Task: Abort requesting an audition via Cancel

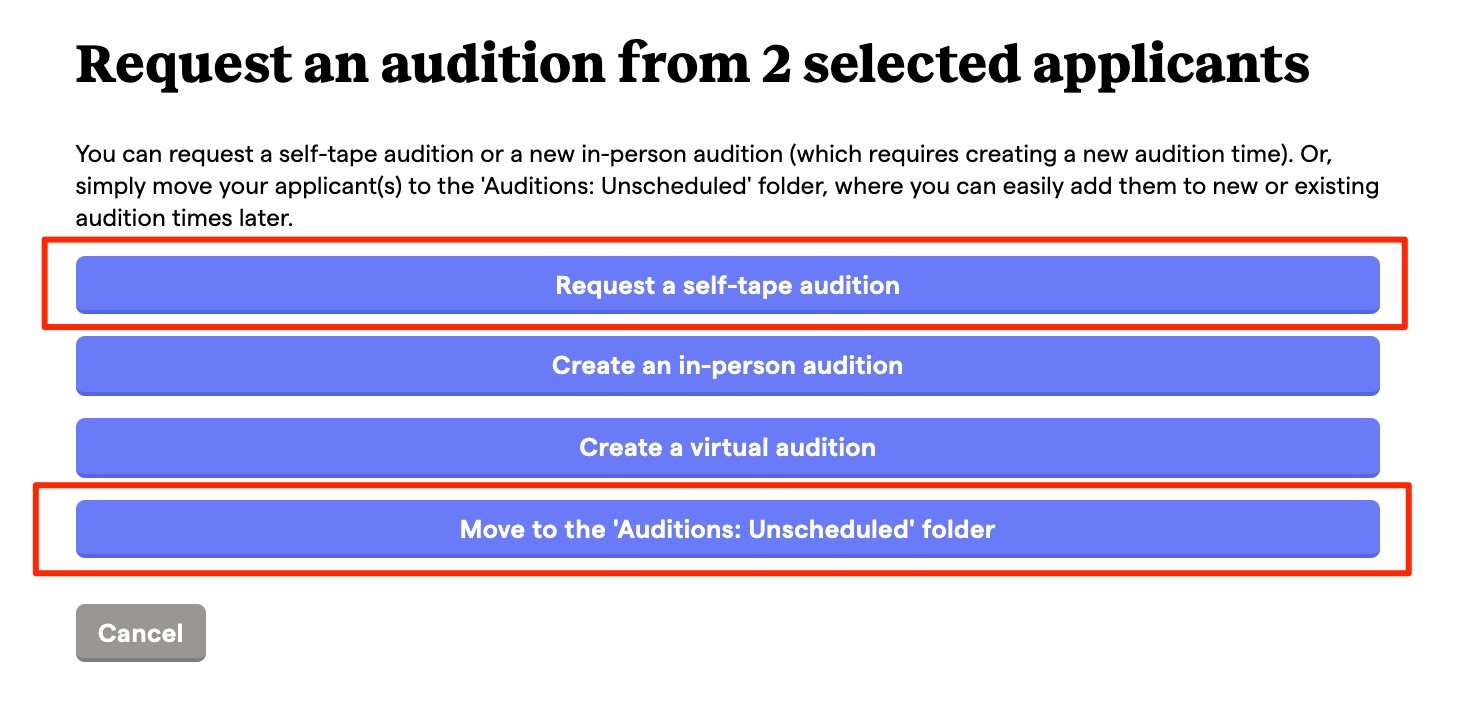Action: (140, 633)
